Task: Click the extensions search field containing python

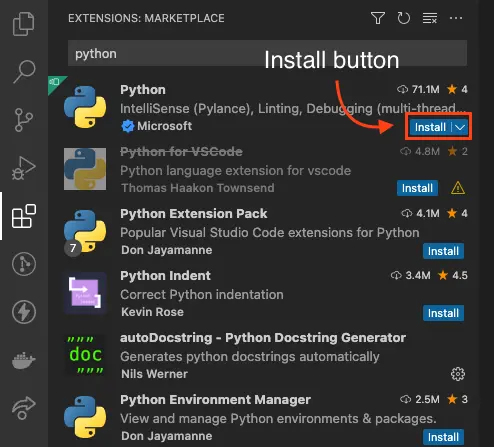Action: tap(267, 53)
